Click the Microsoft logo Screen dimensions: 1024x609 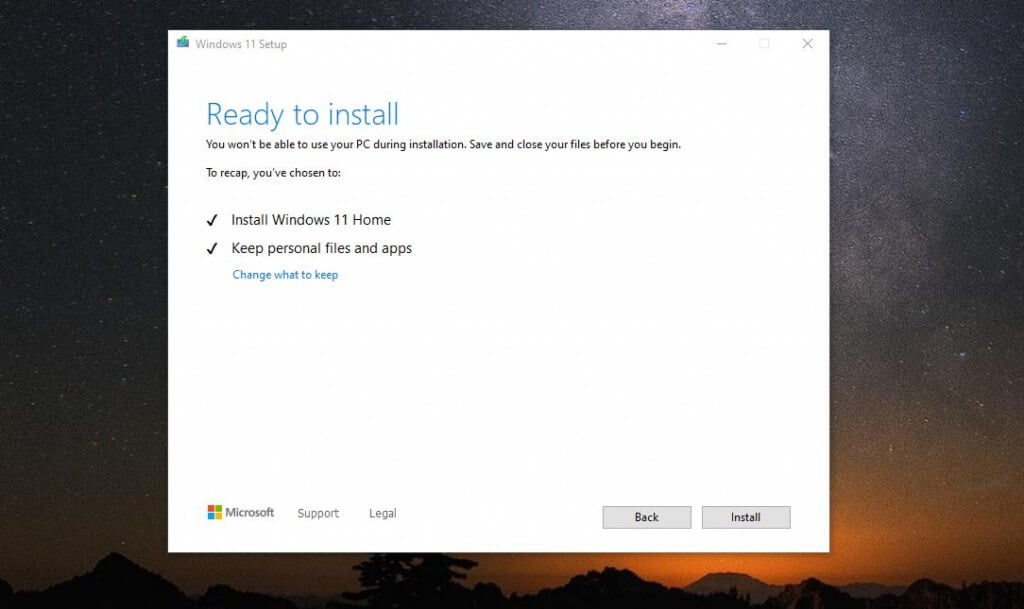coord(240,512)
